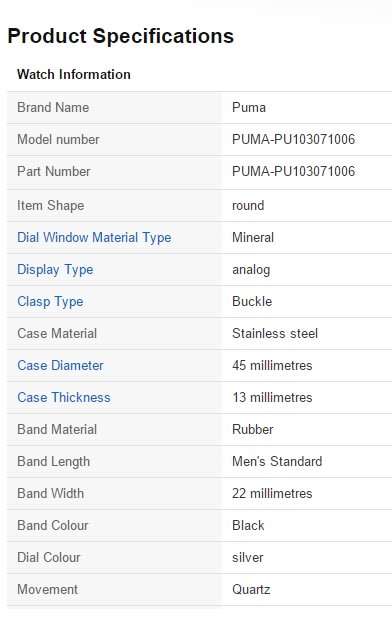Select the Item Shape value round

coord(248,205)
